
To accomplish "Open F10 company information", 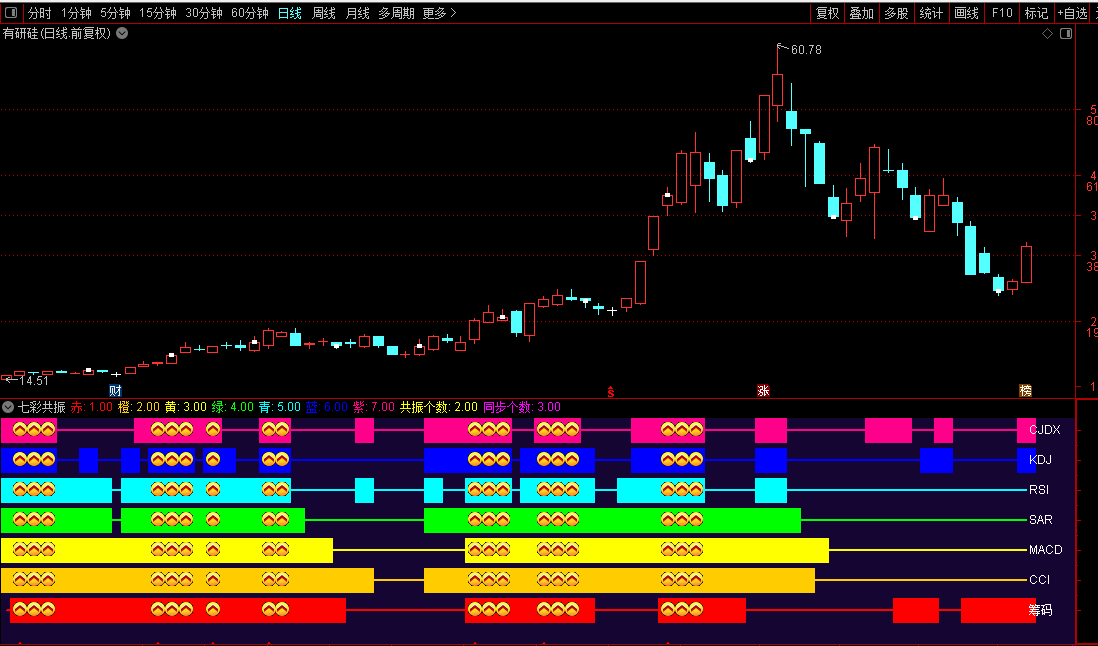I will point(1002,13).
